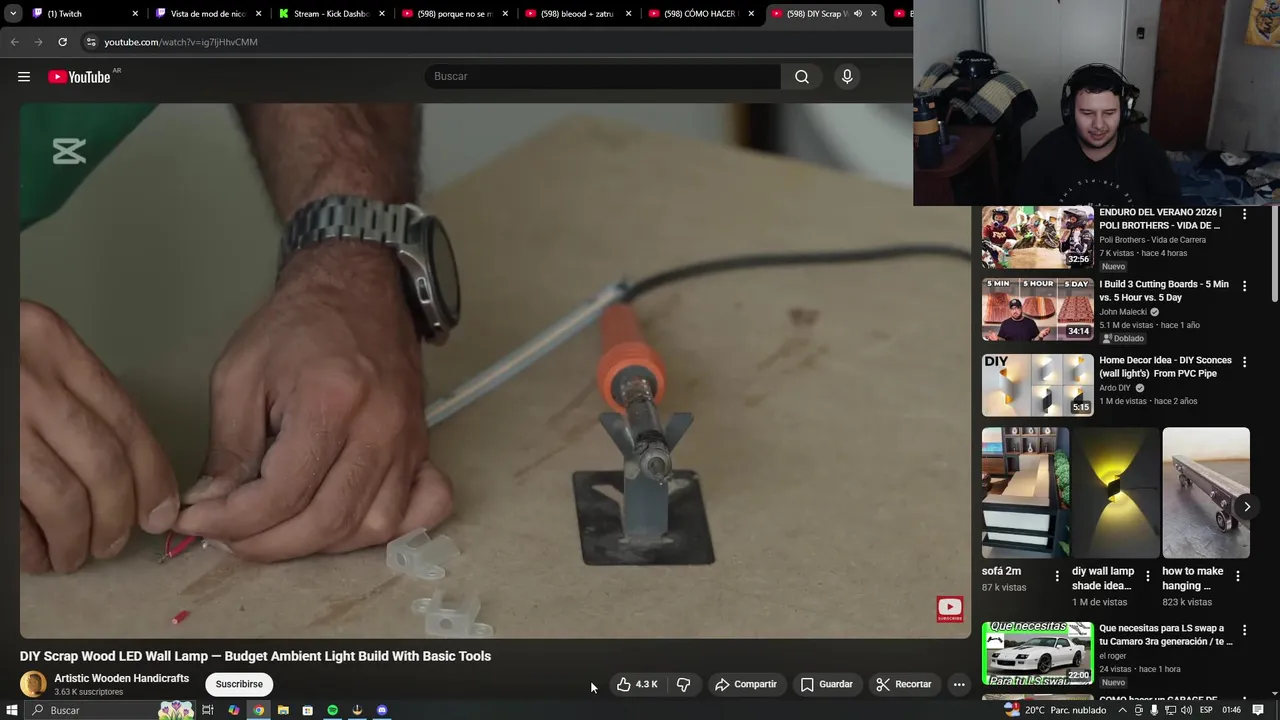Click the video player to pause
This screenshot has width=1280, height=720.
click(x=495, y=370)
